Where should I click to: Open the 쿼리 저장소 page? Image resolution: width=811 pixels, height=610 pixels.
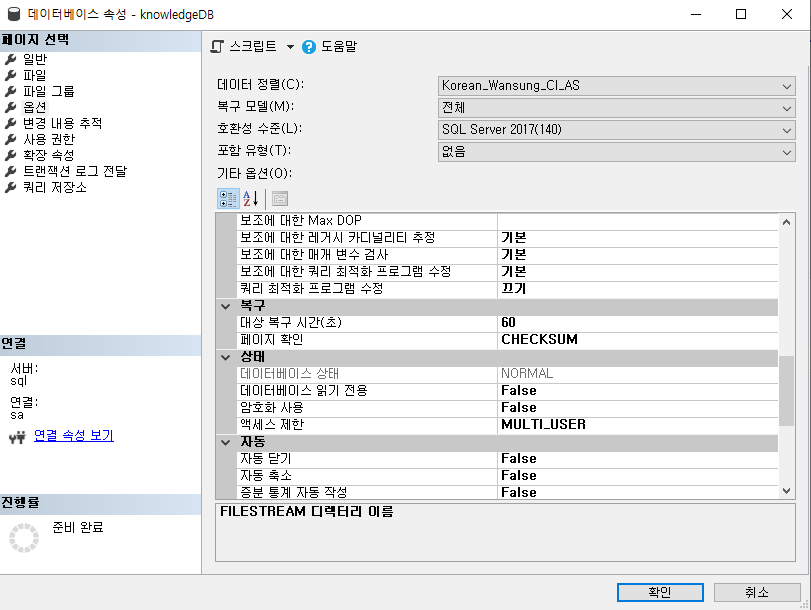pos(55,187)
